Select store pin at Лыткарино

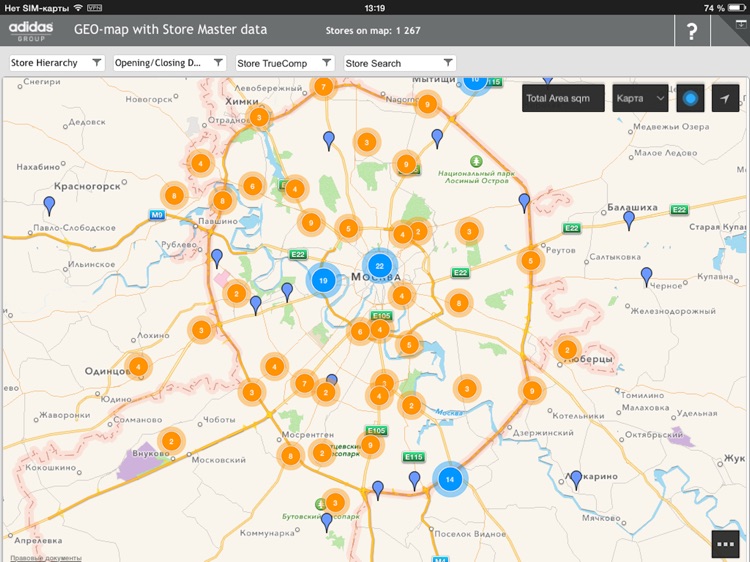click(576, 480)
